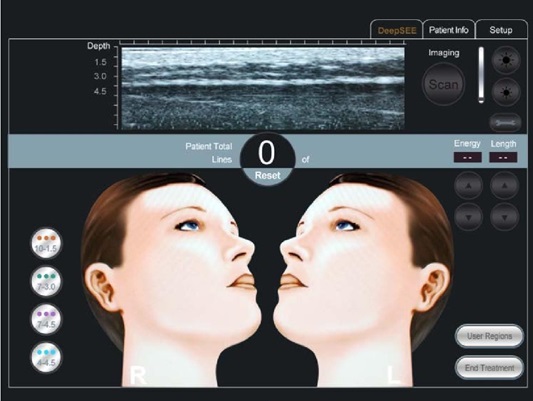Open the Patient Info tab

click(449, 30)
